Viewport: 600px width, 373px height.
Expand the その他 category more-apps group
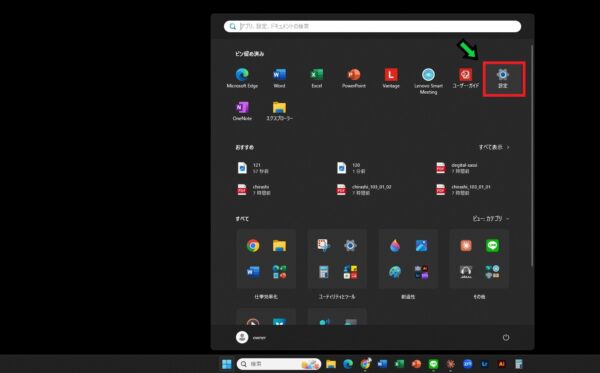[x=492, y=272]
